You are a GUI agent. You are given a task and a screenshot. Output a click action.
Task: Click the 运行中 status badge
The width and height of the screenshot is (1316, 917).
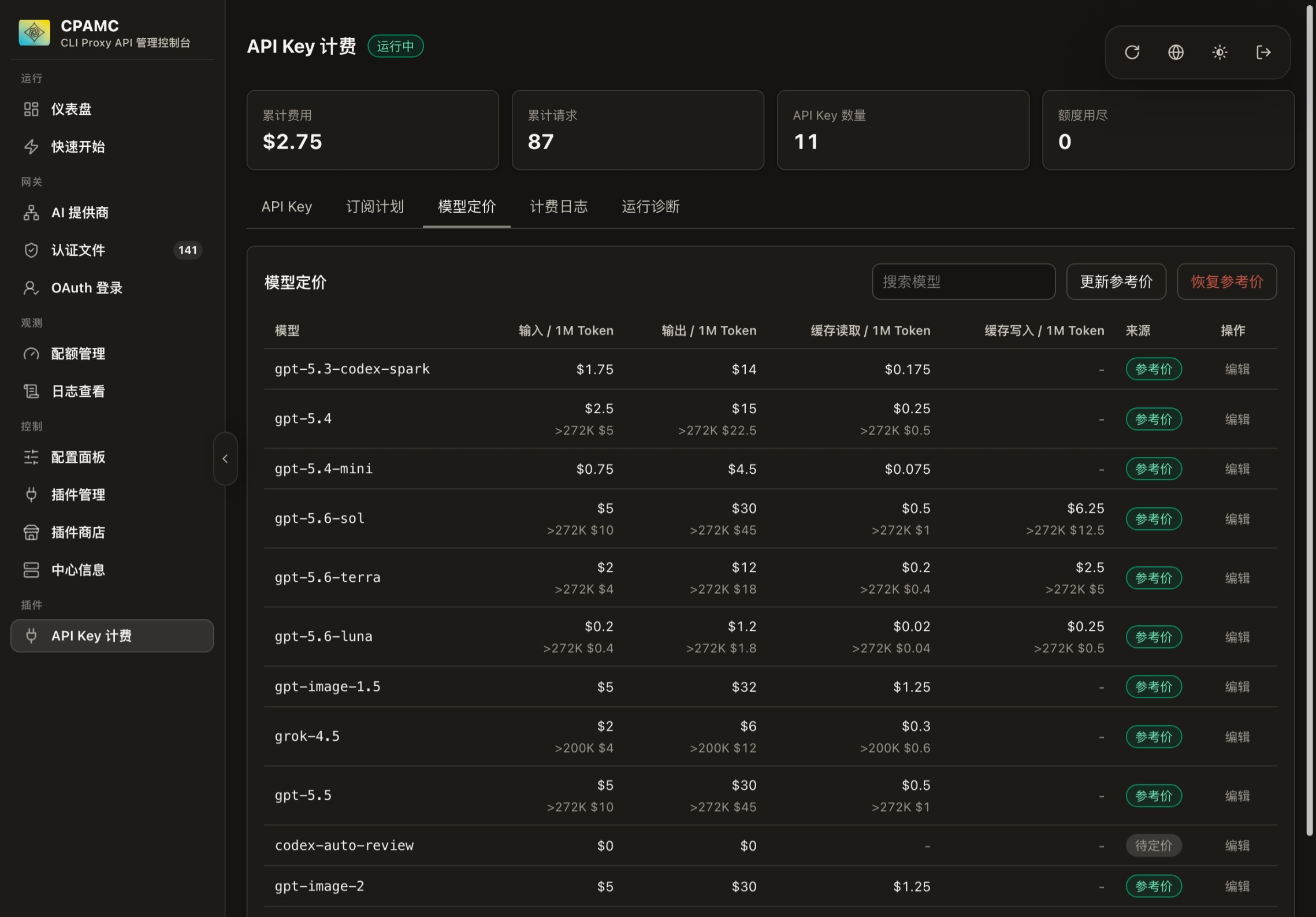[396, 46]
